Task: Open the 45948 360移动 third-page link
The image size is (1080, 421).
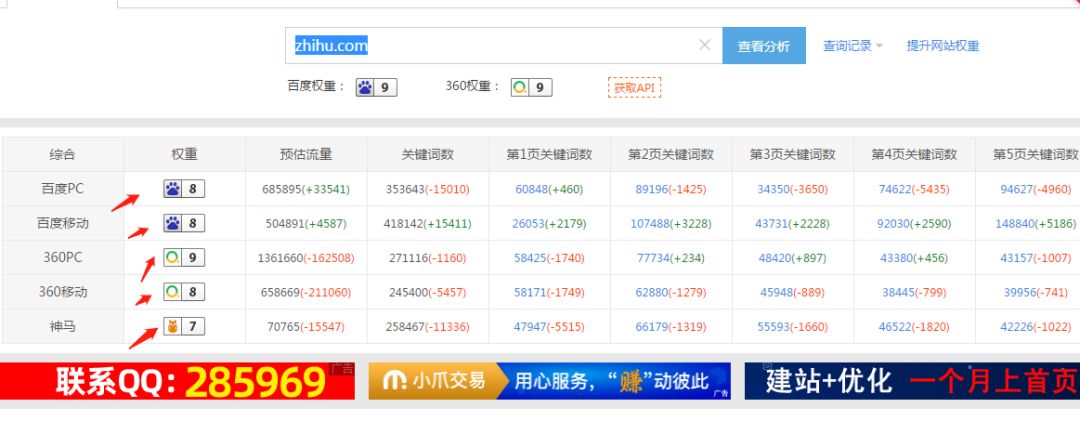Action: (x=777, y=292)
